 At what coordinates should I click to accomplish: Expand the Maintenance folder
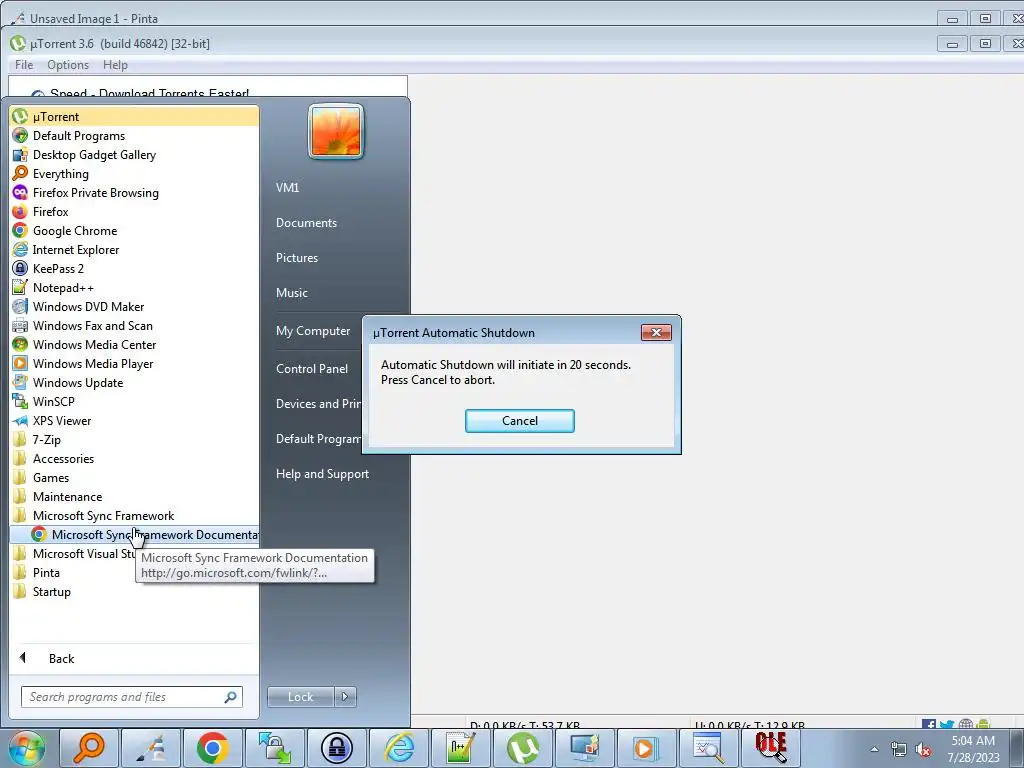click(x=135, y=496)
